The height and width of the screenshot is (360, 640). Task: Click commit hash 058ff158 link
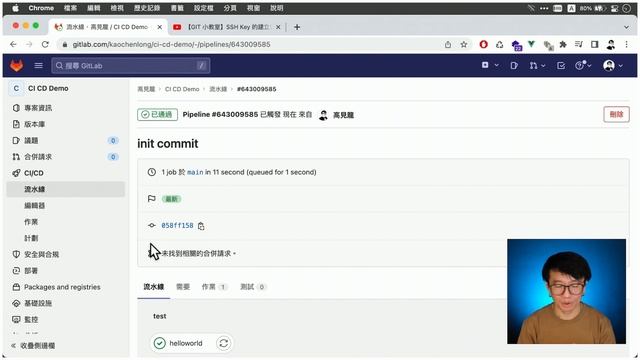[177, 225]
